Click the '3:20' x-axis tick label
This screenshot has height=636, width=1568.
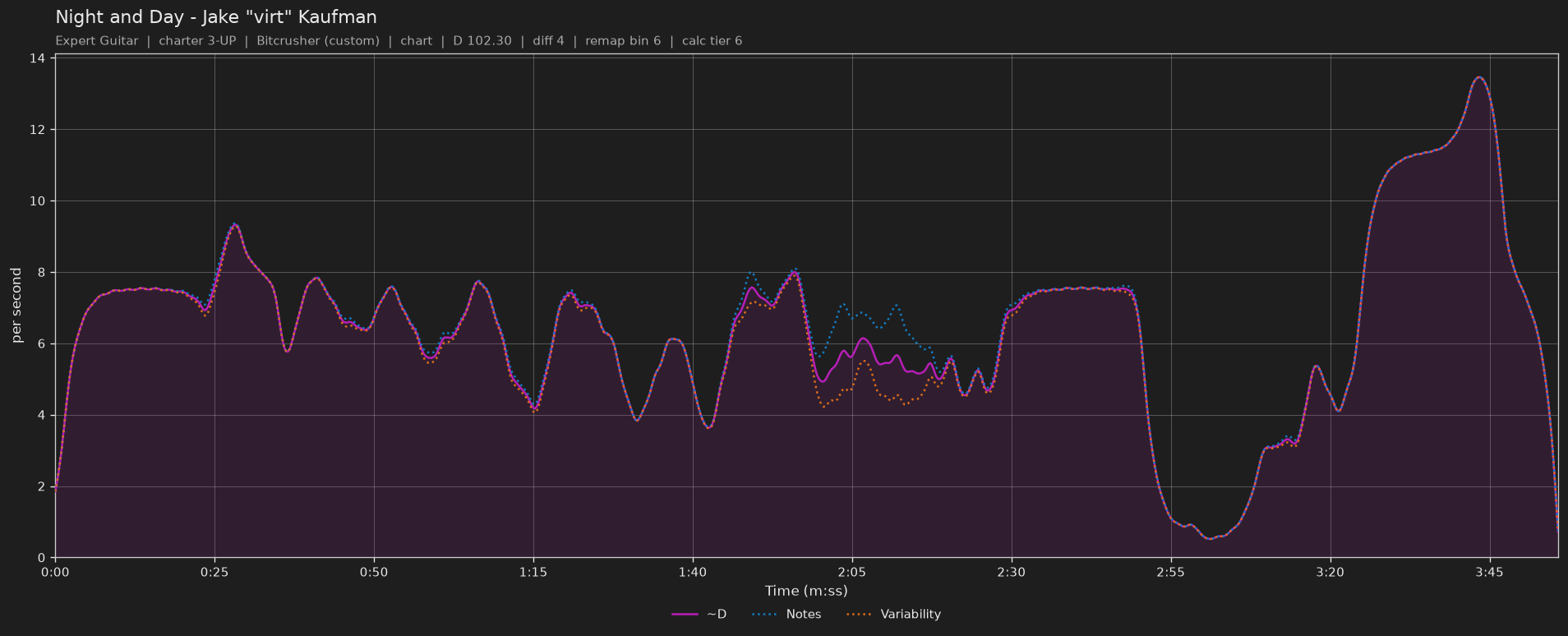point(1330,572)
